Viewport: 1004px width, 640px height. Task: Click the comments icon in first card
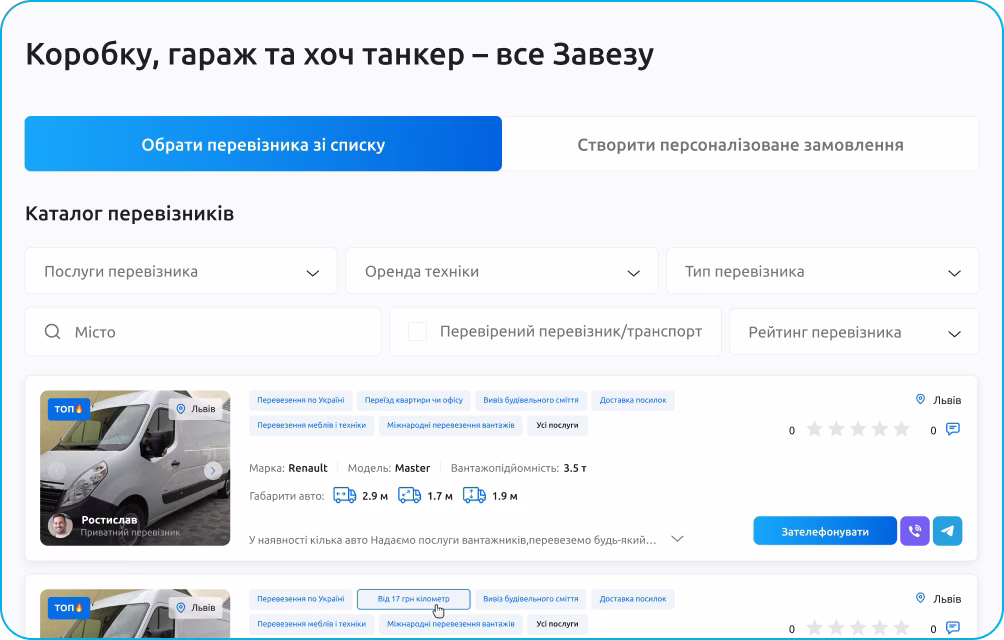click(x=953, y=429)
